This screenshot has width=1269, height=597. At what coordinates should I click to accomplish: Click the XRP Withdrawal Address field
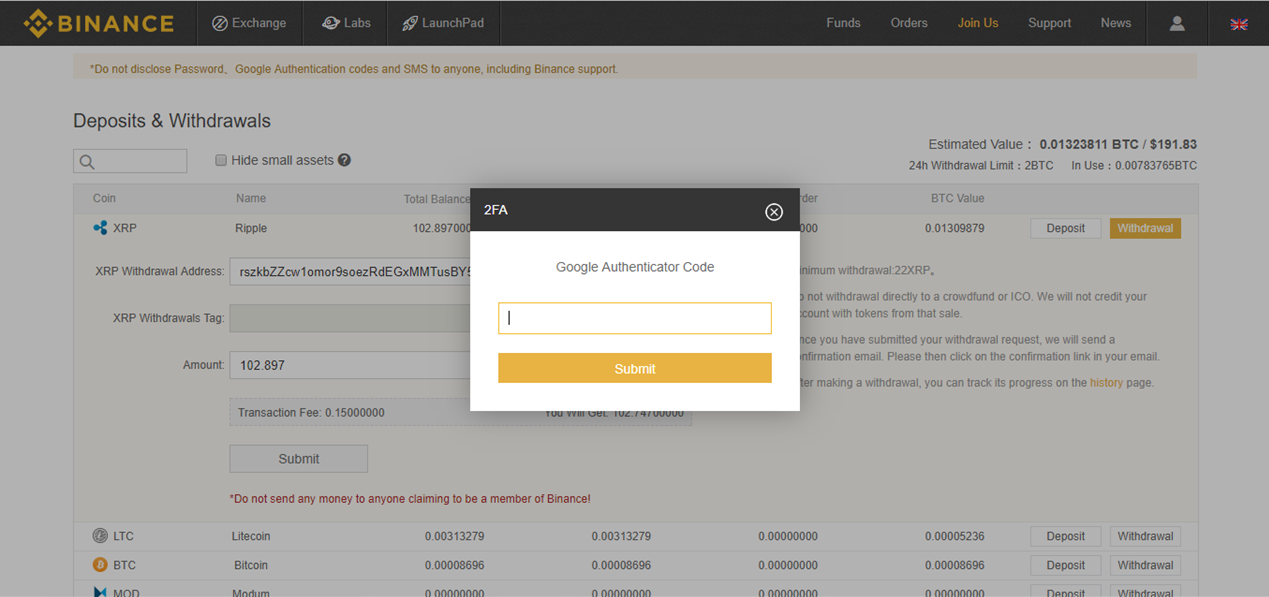[x=350, y=271]
